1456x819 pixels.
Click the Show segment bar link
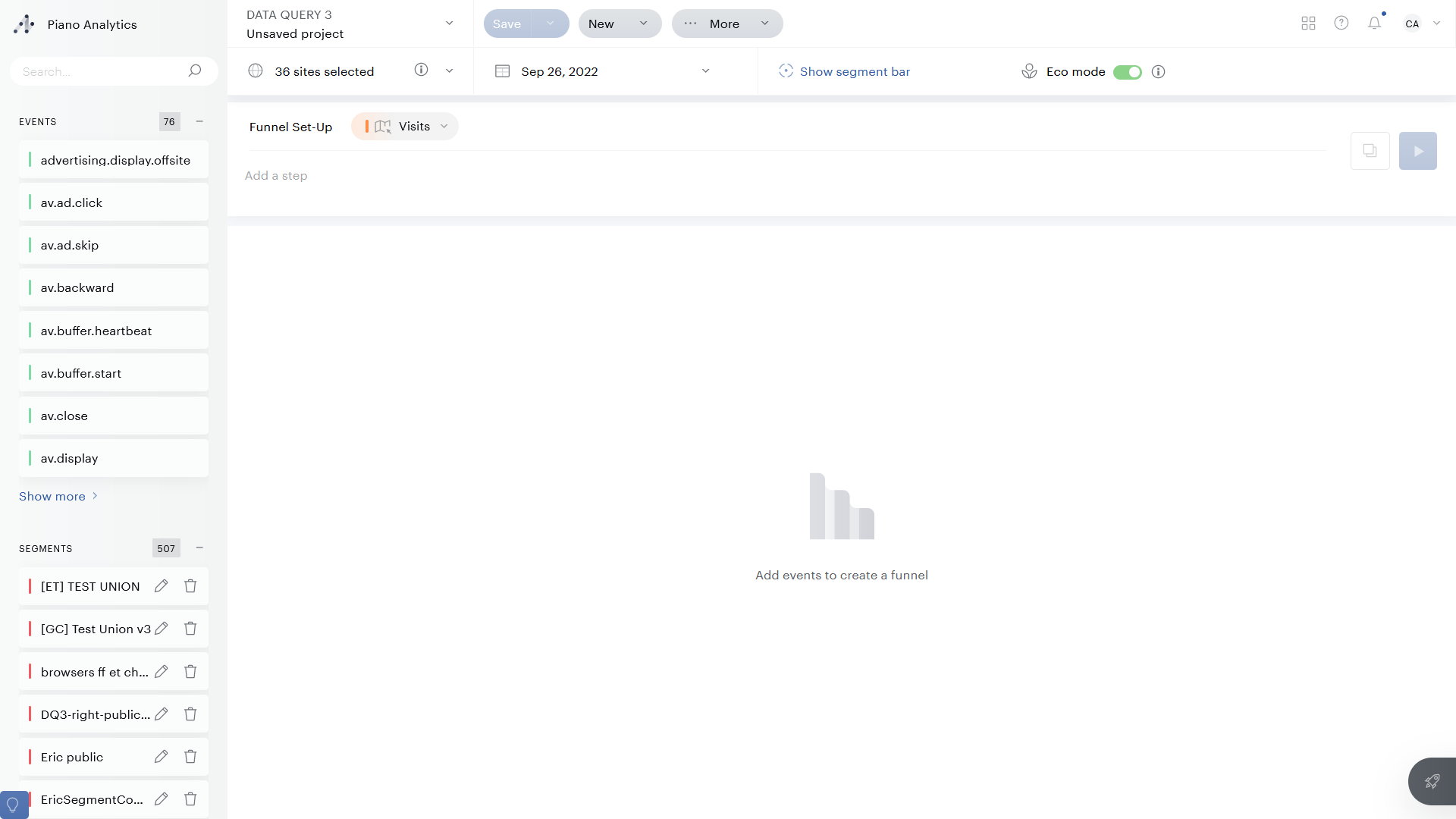click(855, 71)
